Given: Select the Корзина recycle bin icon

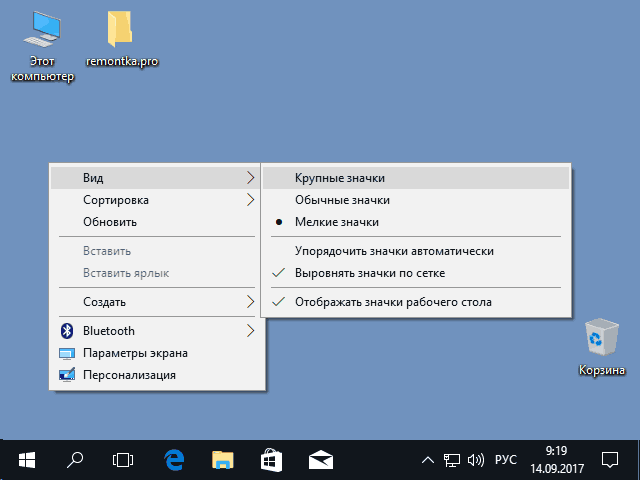Looking at the screenshot, I should pos(602,347).
